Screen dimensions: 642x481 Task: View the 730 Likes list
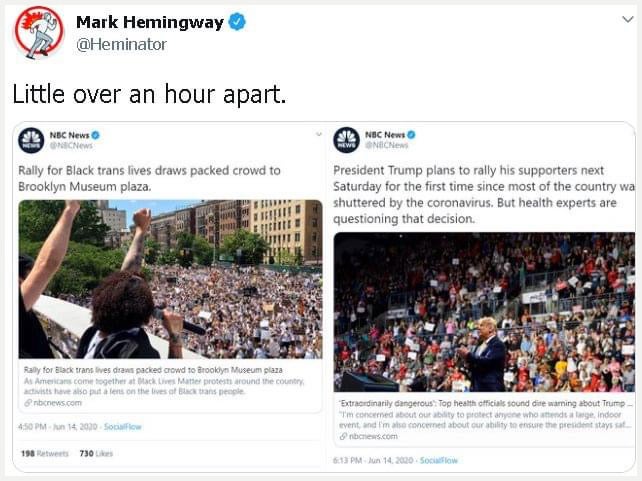point(96,454)
